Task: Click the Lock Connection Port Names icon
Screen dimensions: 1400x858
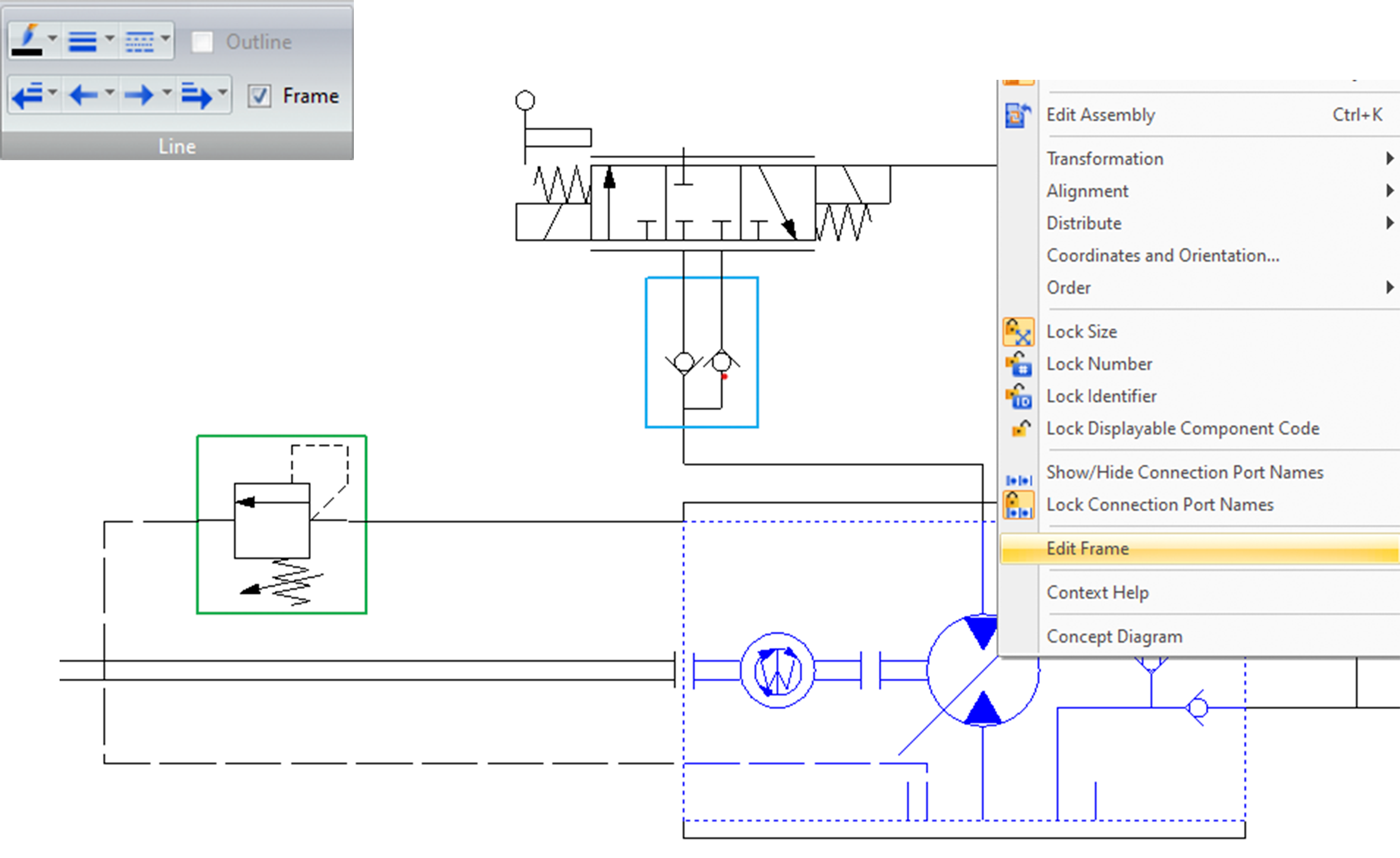Action: click(x=1020, y=504)
